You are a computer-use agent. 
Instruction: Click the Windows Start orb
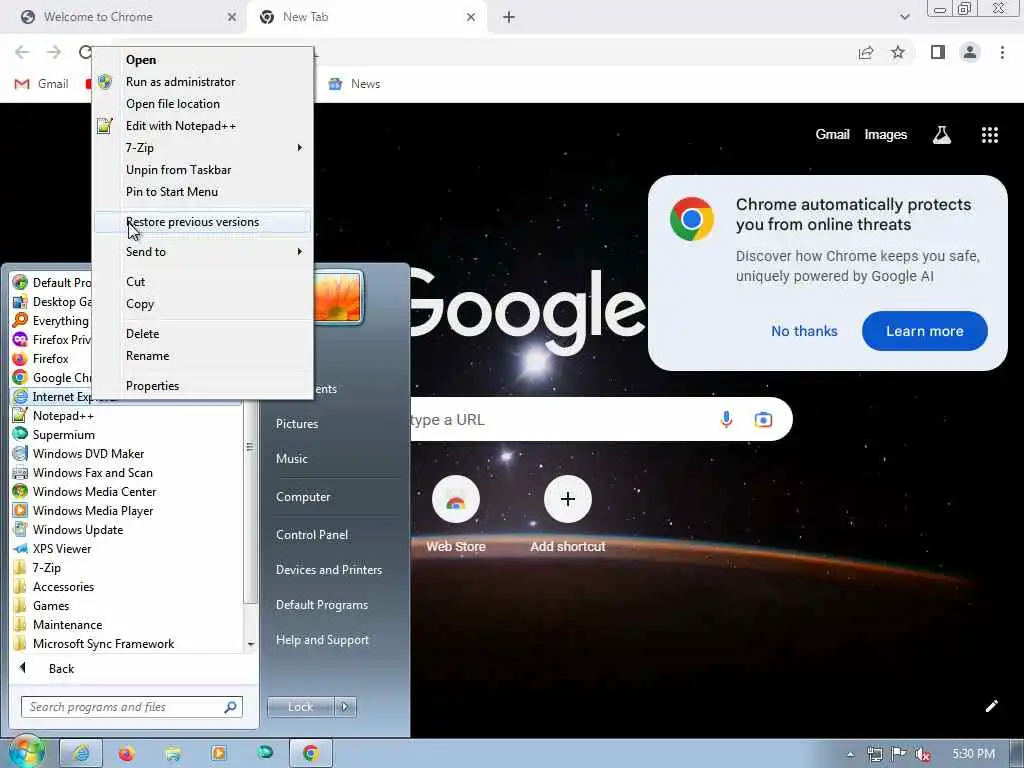26,752
